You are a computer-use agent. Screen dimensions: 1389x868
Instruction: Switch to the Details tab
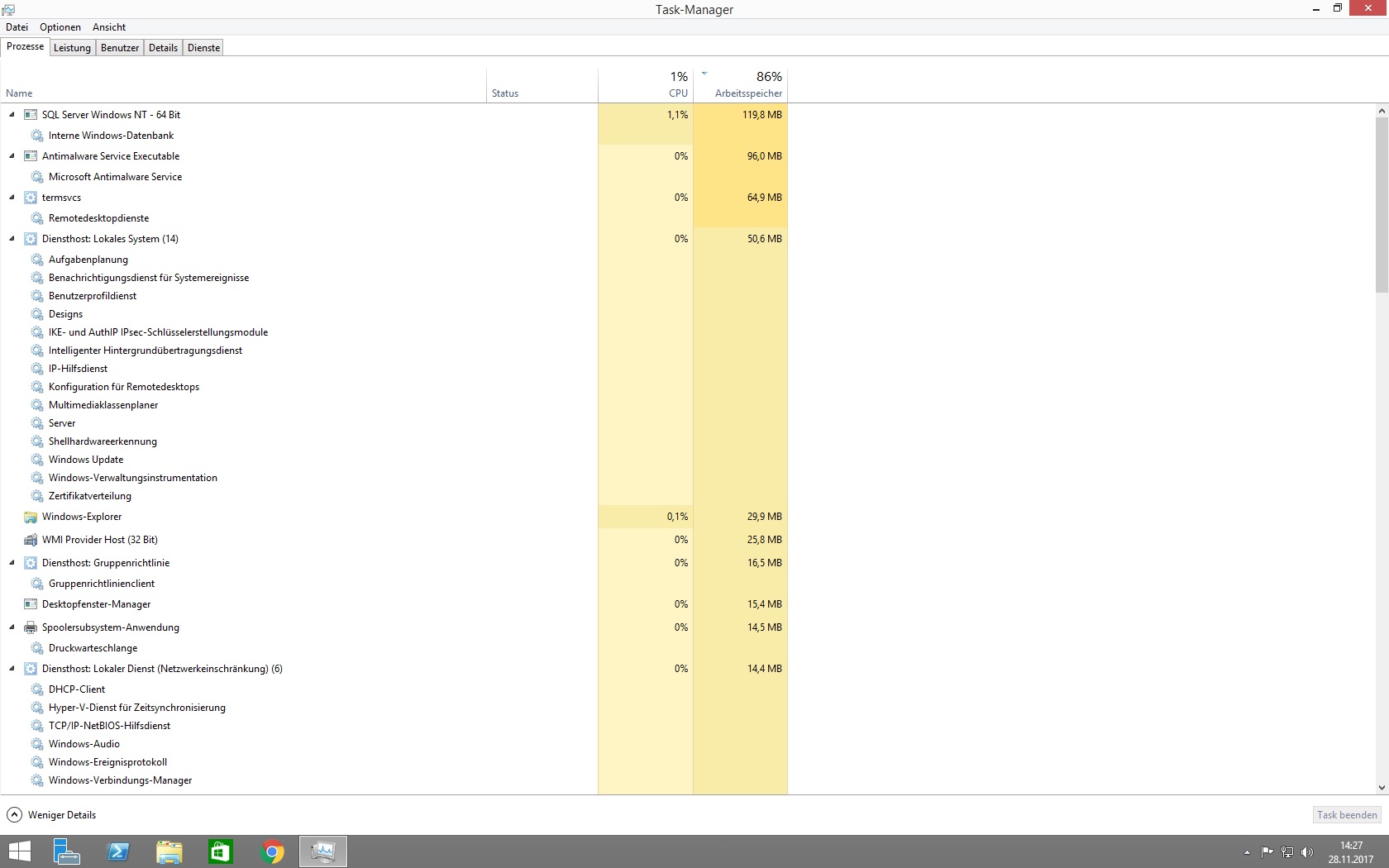[x=163, y=48]
